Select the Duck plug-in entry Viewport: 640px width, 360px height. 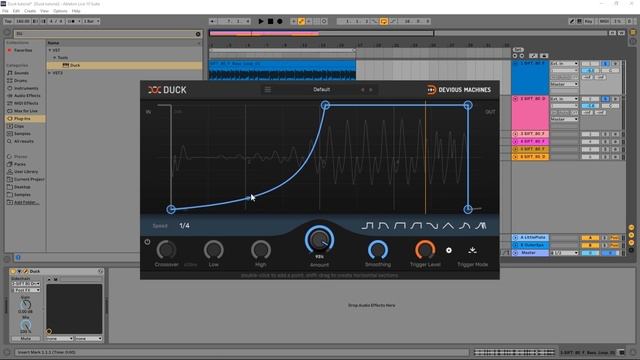coord(124,65)
